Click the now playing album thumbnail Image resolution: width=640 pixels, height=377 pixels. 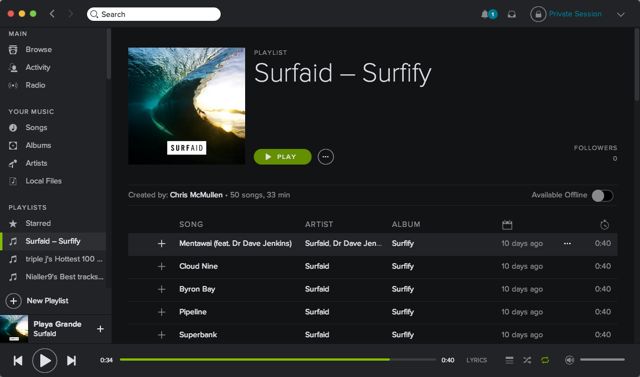14,329
